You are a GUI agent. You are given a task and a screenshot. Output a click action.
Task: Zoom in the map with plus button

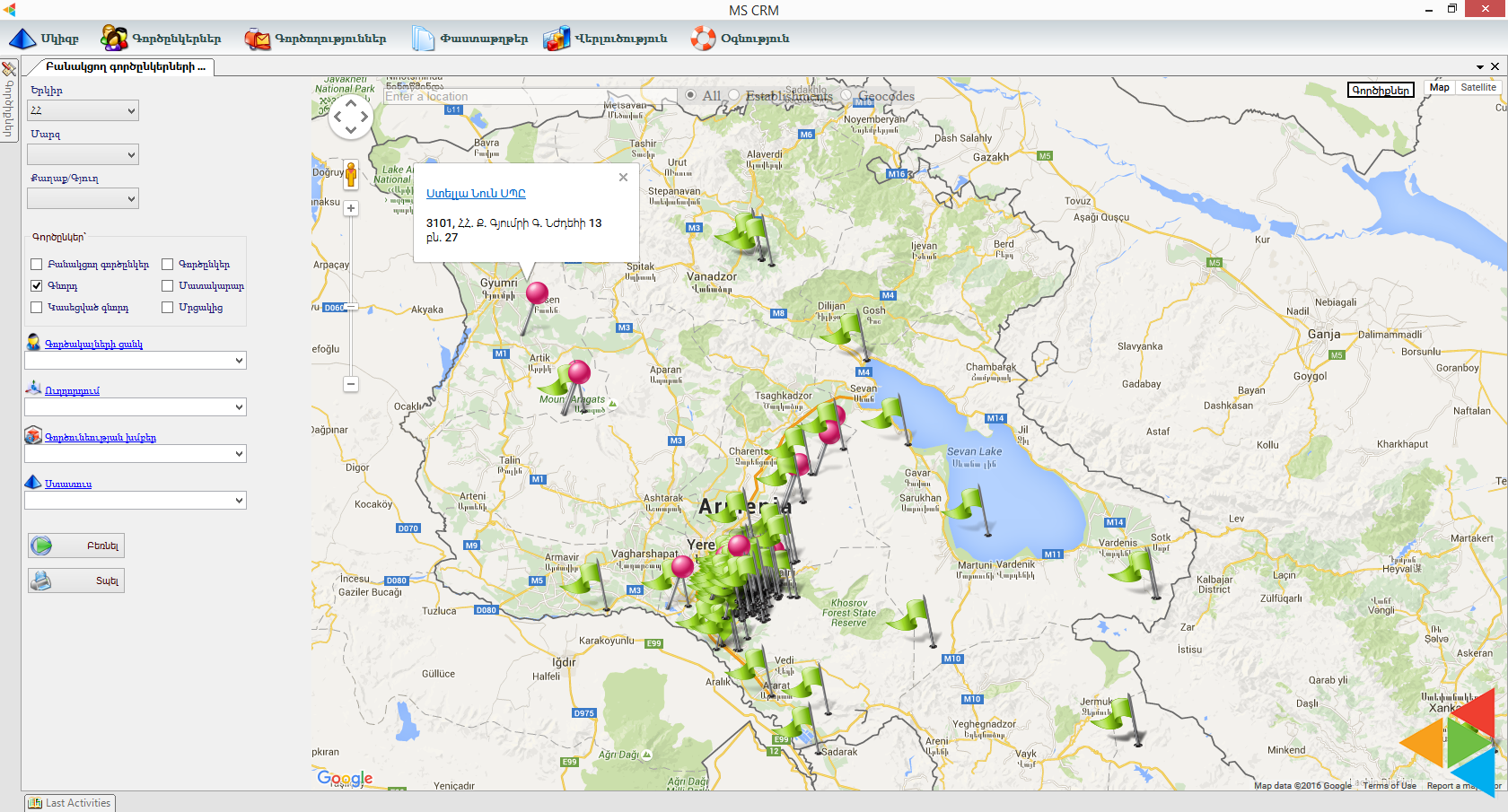pyautogui.click(x=351, y=208)
